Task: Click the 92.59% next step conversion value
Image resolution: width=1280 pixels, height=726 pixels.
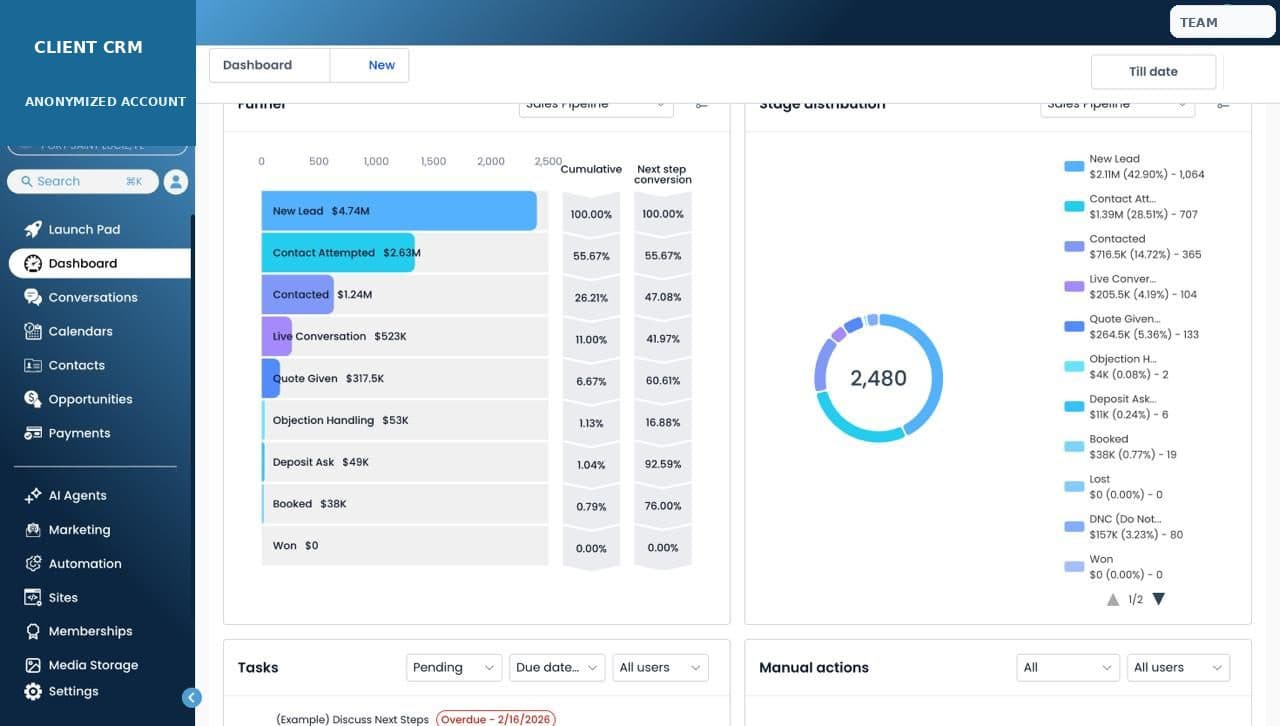Action: [663, 464]
